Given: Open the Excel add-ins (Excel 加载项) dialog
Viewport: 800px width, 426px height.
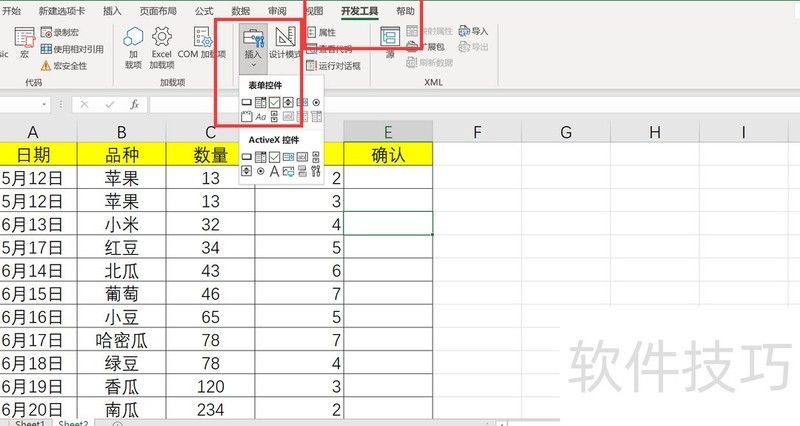Looking at the screenshot, I should (x=161, y=47).
